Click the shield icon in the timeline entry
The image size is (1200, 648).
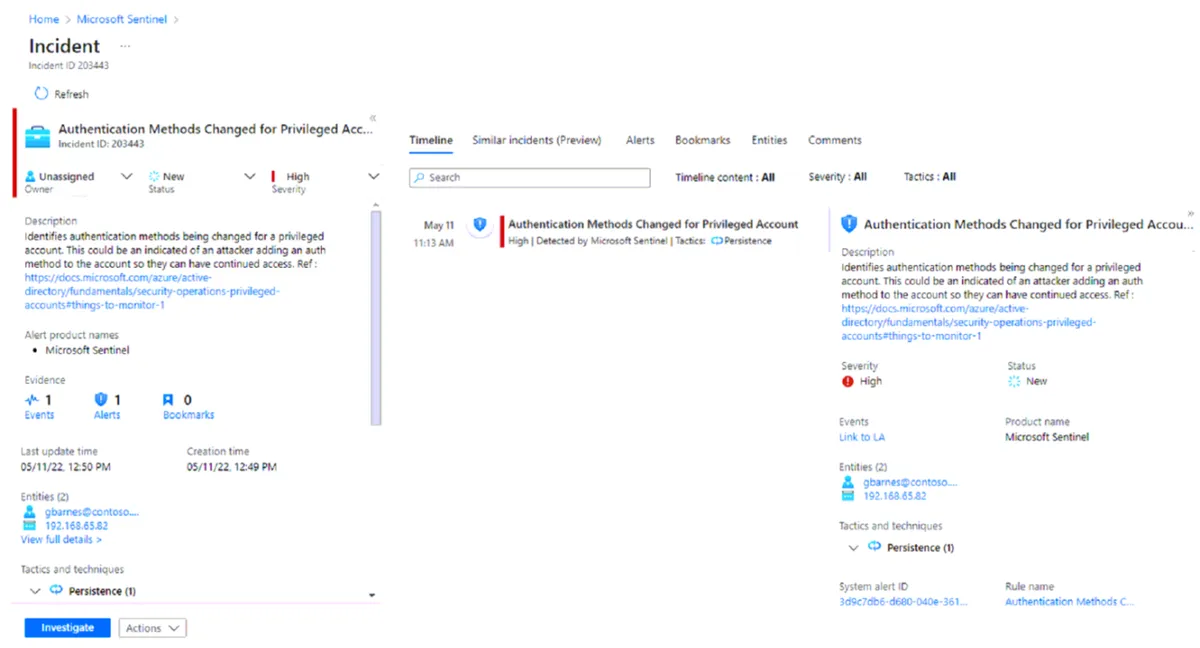point(479,225)
